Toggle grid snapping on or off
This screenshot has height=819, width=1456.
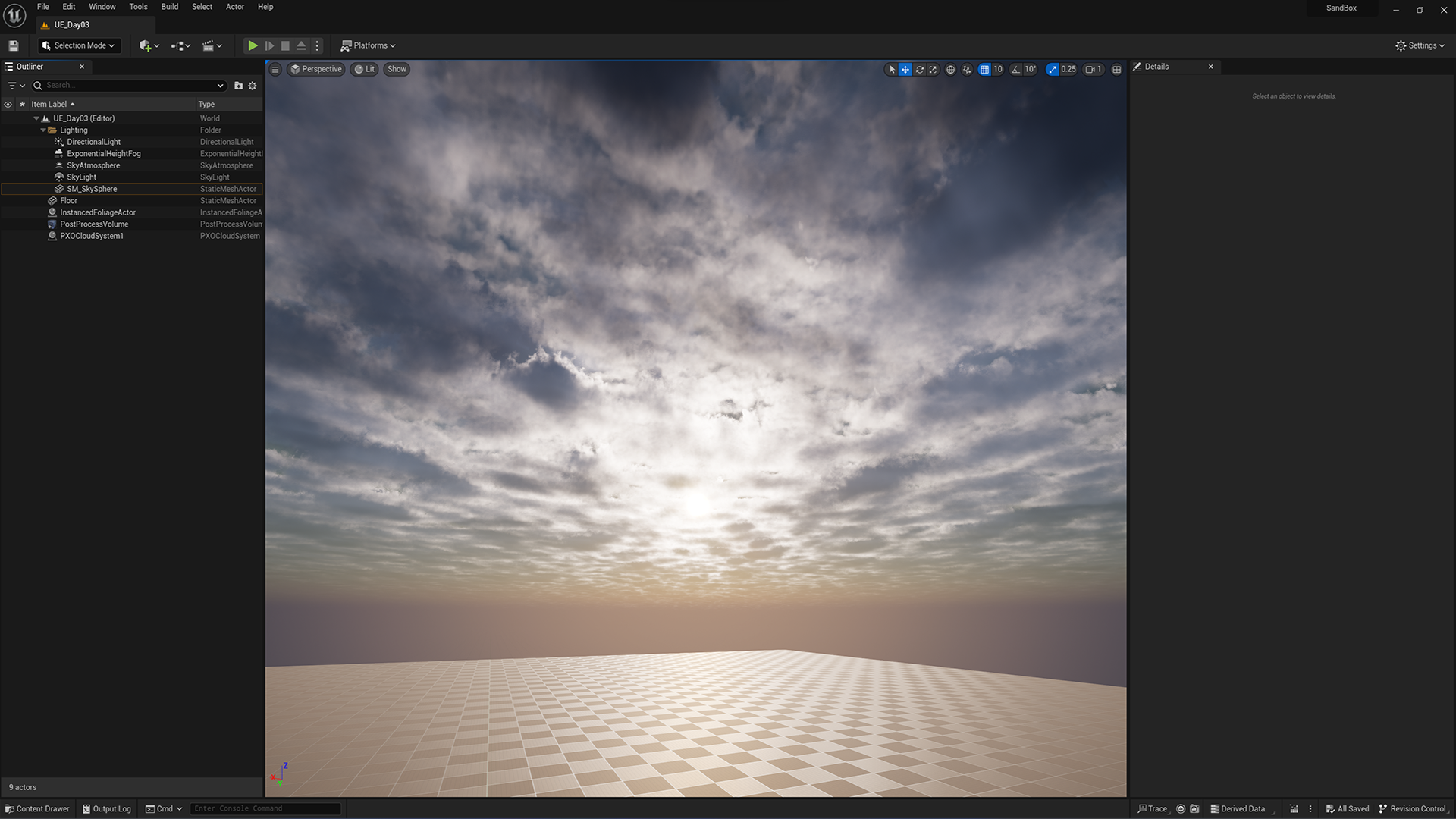pos(984,69)
